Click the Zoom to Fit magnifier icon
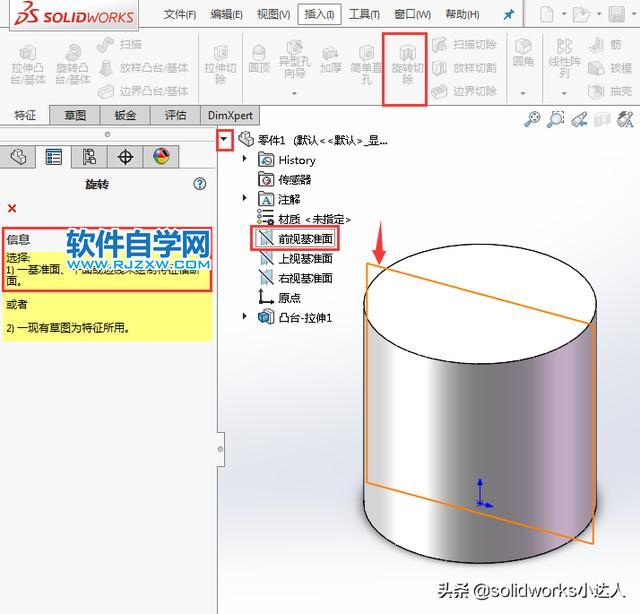This screenshot has height=614, width=640. point(532,119)
